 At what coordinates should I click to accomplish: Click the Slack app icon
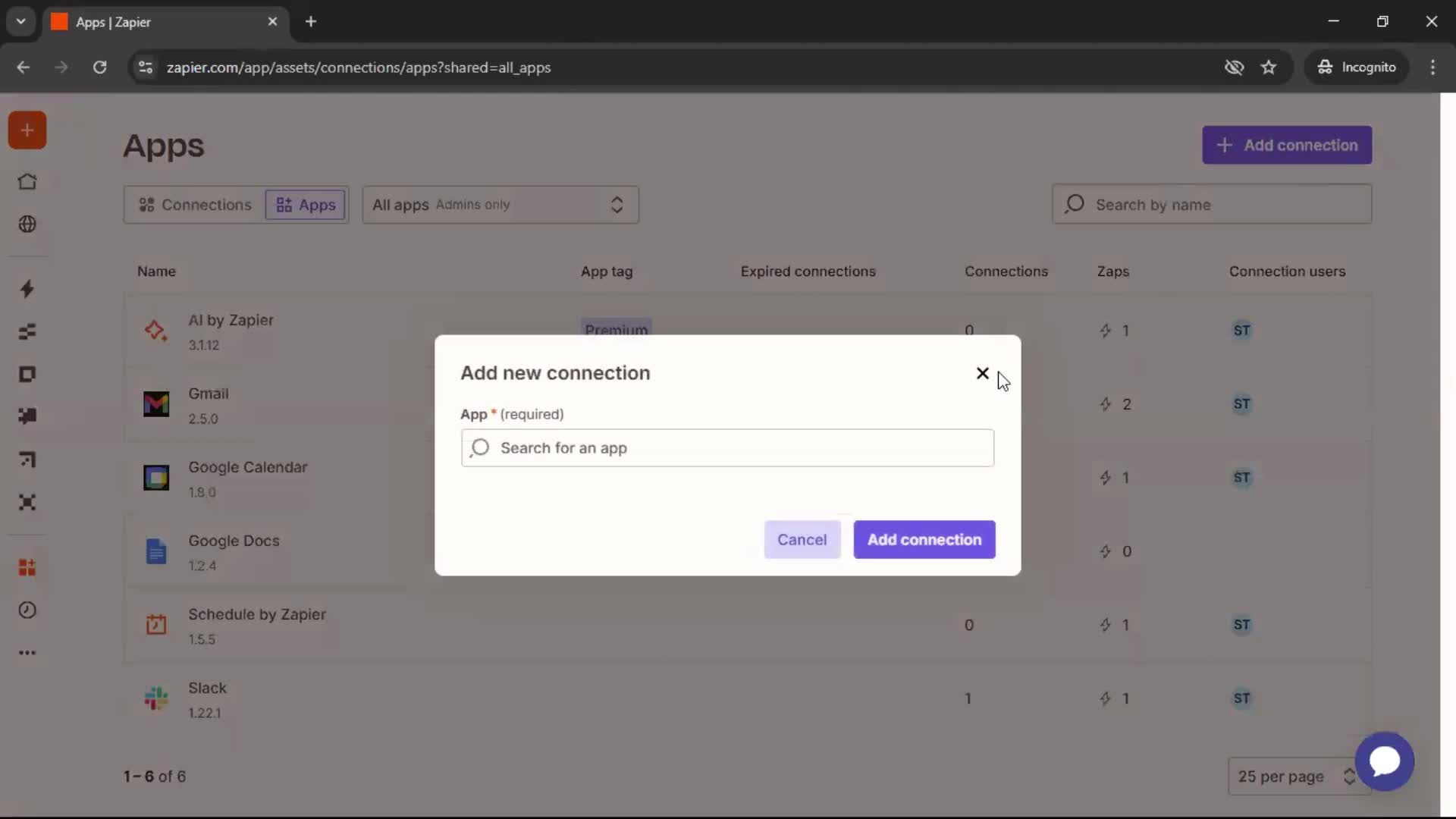point(156,698)
